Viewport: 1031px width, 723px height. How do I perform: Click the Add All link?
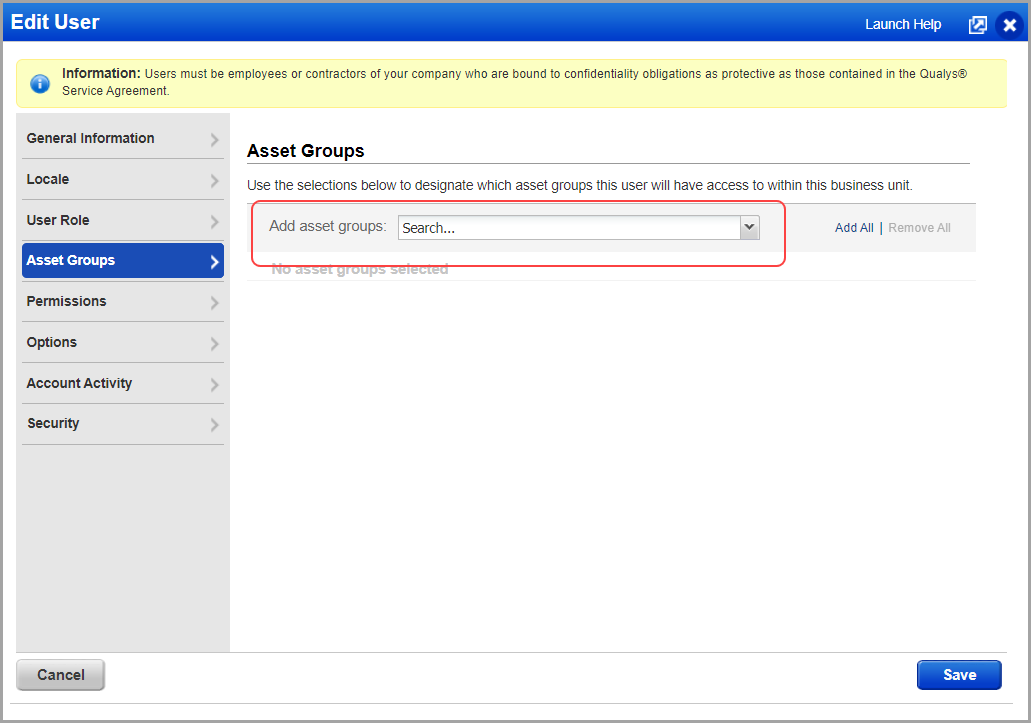pos(854,228)
